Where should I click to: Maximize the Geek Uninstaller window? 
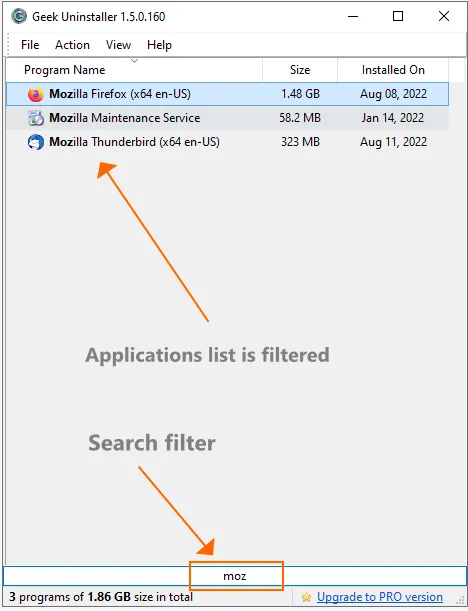click(398, 16)
